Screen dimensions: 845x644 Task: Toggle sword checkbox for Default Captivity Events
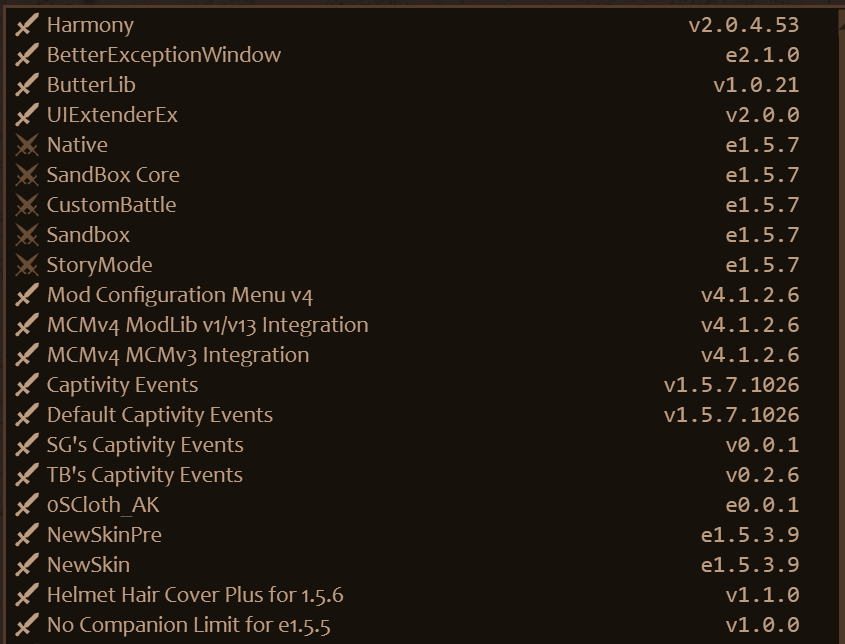(x=27, y=415)
